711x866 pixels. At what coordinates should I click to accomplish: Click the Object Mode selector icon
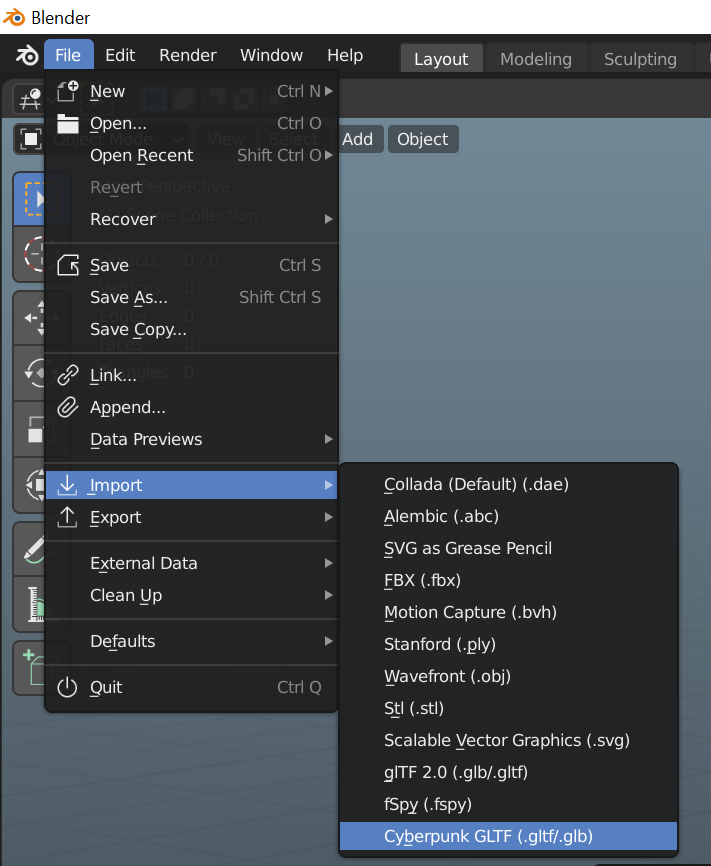[30, 139]
